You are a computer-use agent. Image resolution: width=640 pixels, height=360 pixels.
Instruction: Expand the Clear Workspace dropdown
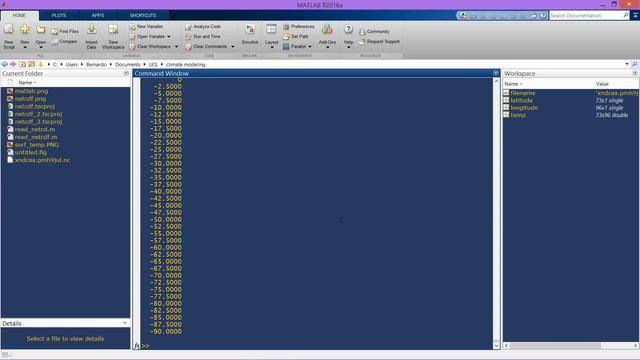tap(176, 47)
